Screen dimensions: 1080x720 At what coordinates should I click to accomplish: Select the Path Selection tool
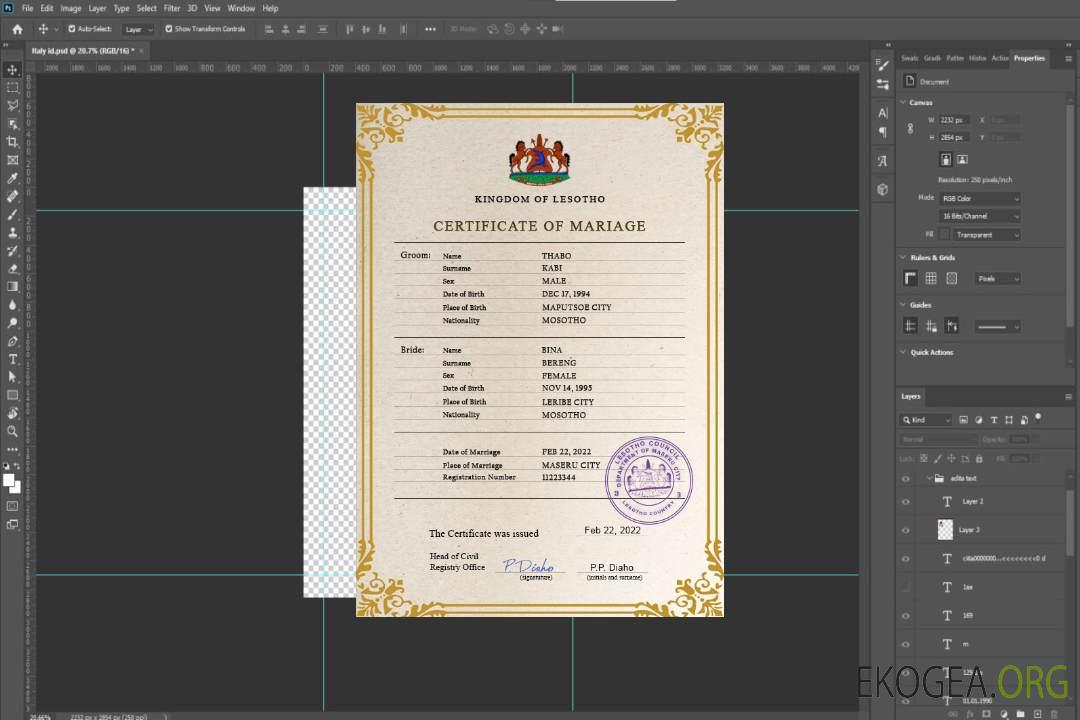[x=12, y=377]
